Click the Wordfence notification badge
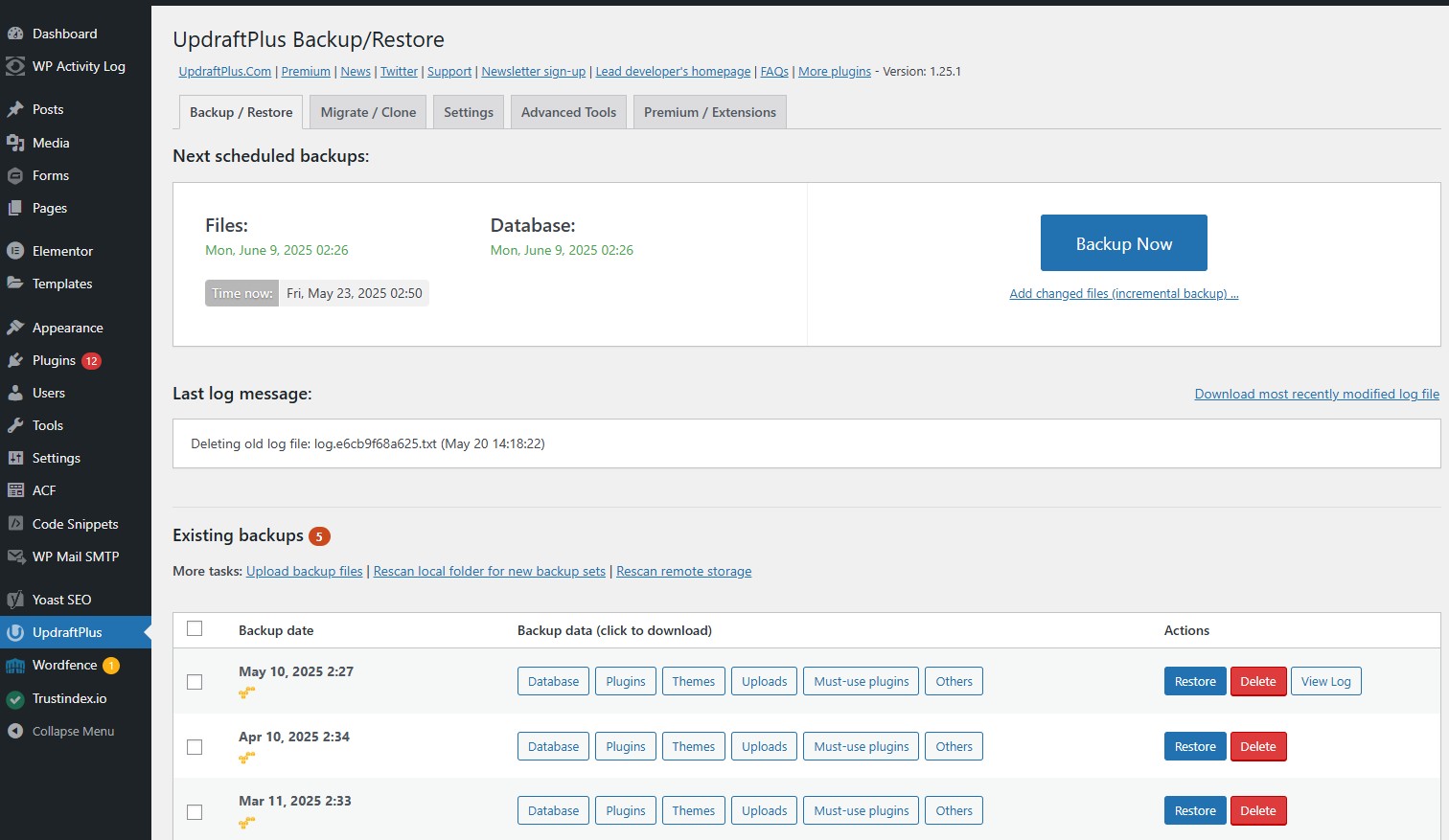This screenshot has height=840, width=1449. [111, 666]
